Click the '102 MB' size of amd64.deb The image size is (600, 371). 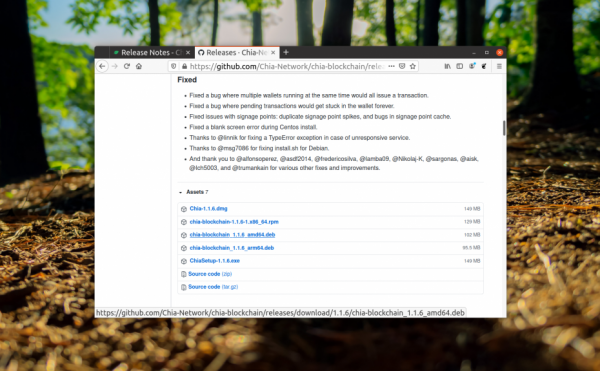pos(472,235)
